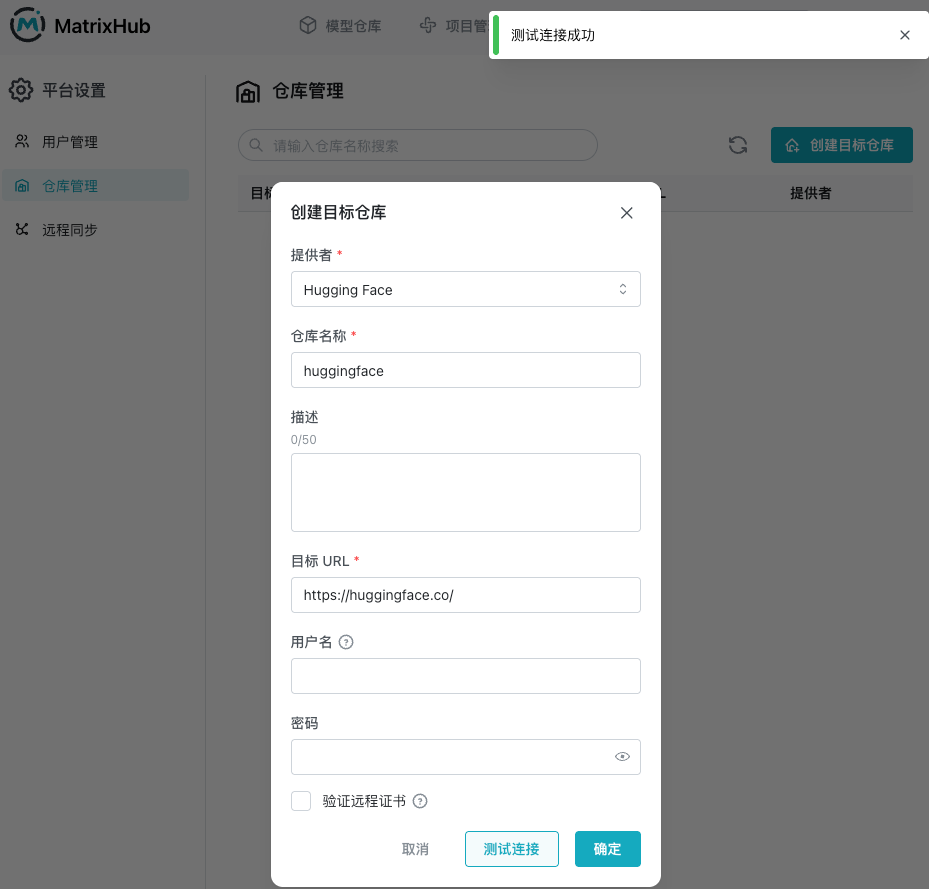Click the 用户管理 people icon
929x889 pixels.
(22, 141)
